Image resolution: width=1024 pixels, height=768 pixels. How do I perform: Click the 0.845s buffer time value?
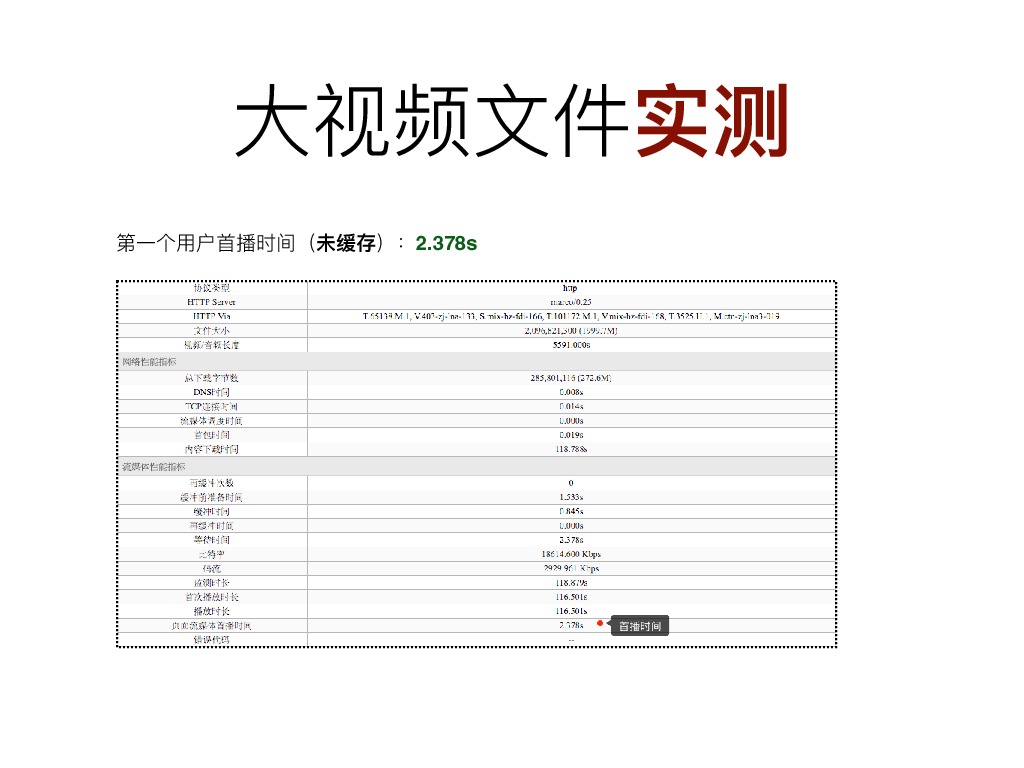click(x=571, y=512)
